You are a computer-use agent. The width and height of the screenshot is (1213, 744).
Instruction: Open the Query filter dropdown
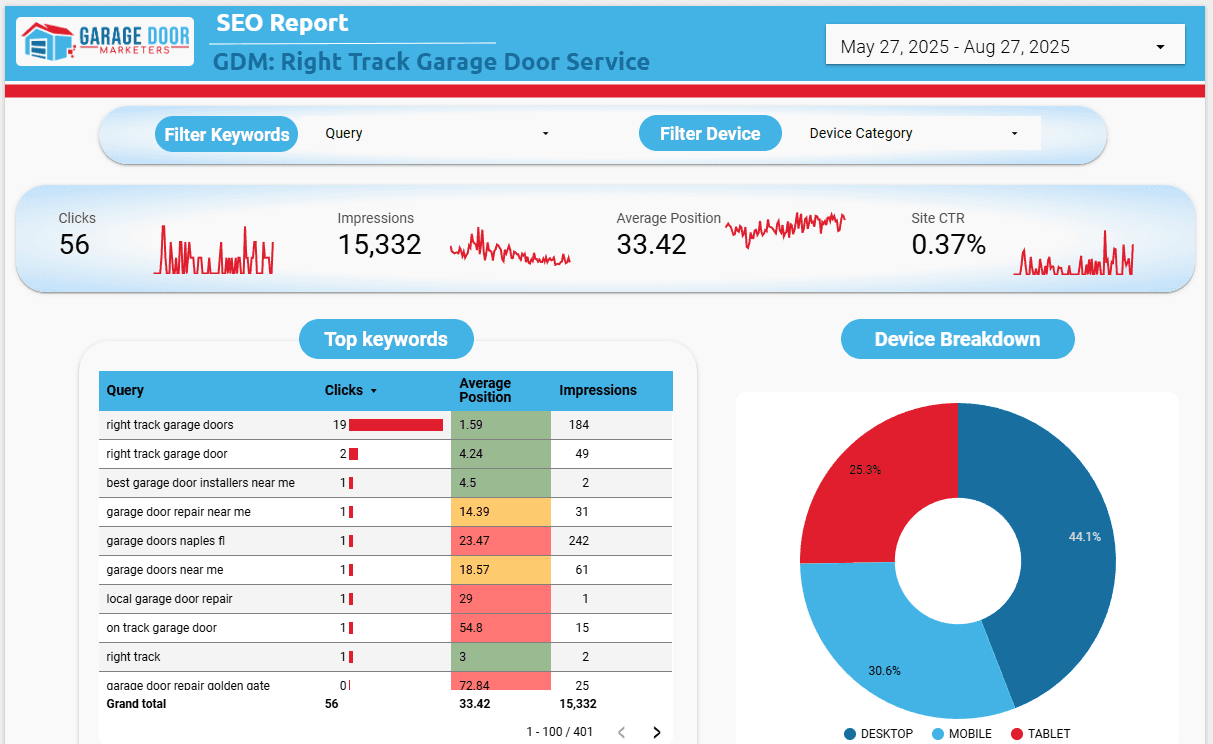click(x=437, y=133)
